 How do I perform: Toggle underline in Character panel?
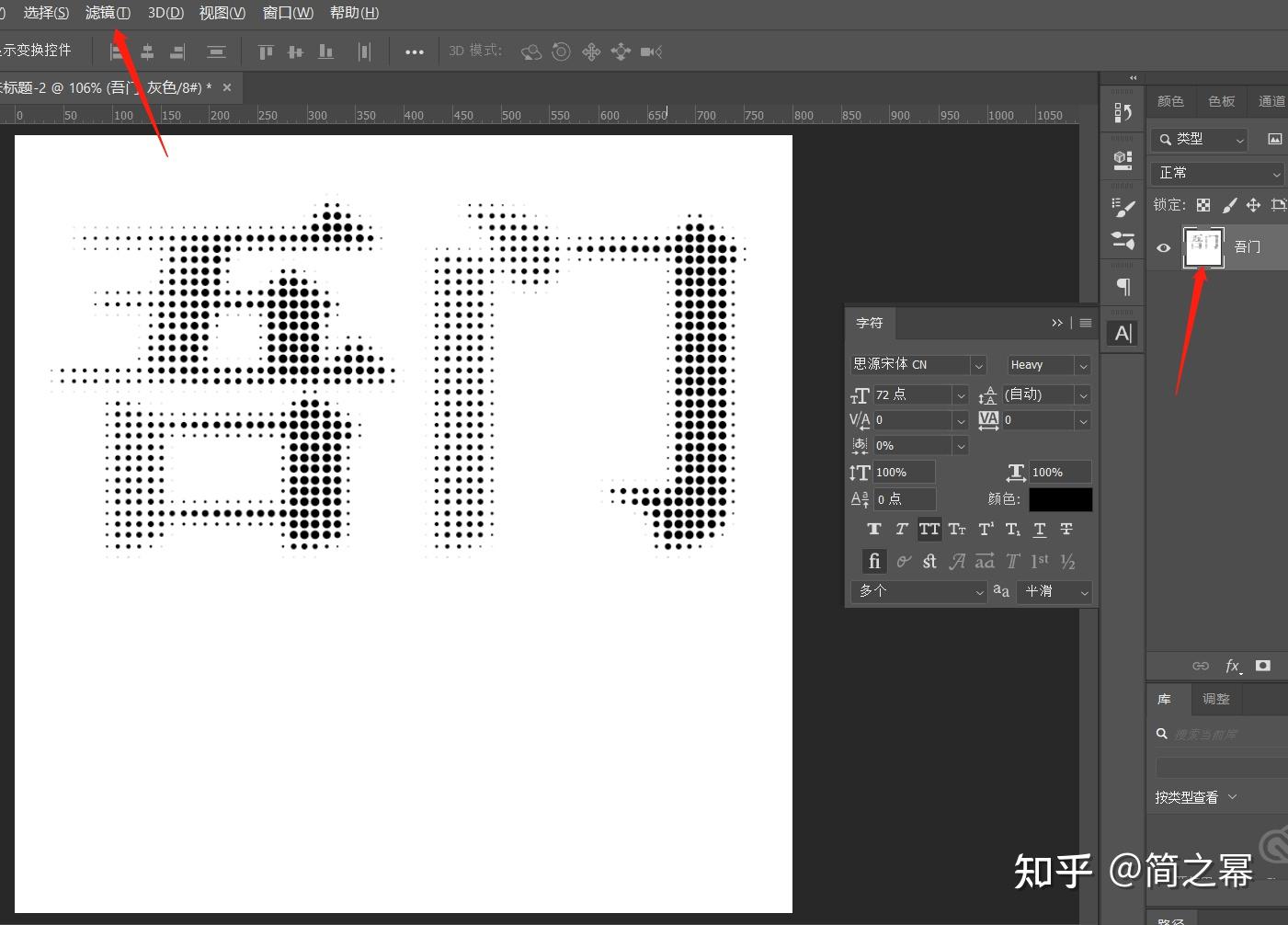point(1040,529)
